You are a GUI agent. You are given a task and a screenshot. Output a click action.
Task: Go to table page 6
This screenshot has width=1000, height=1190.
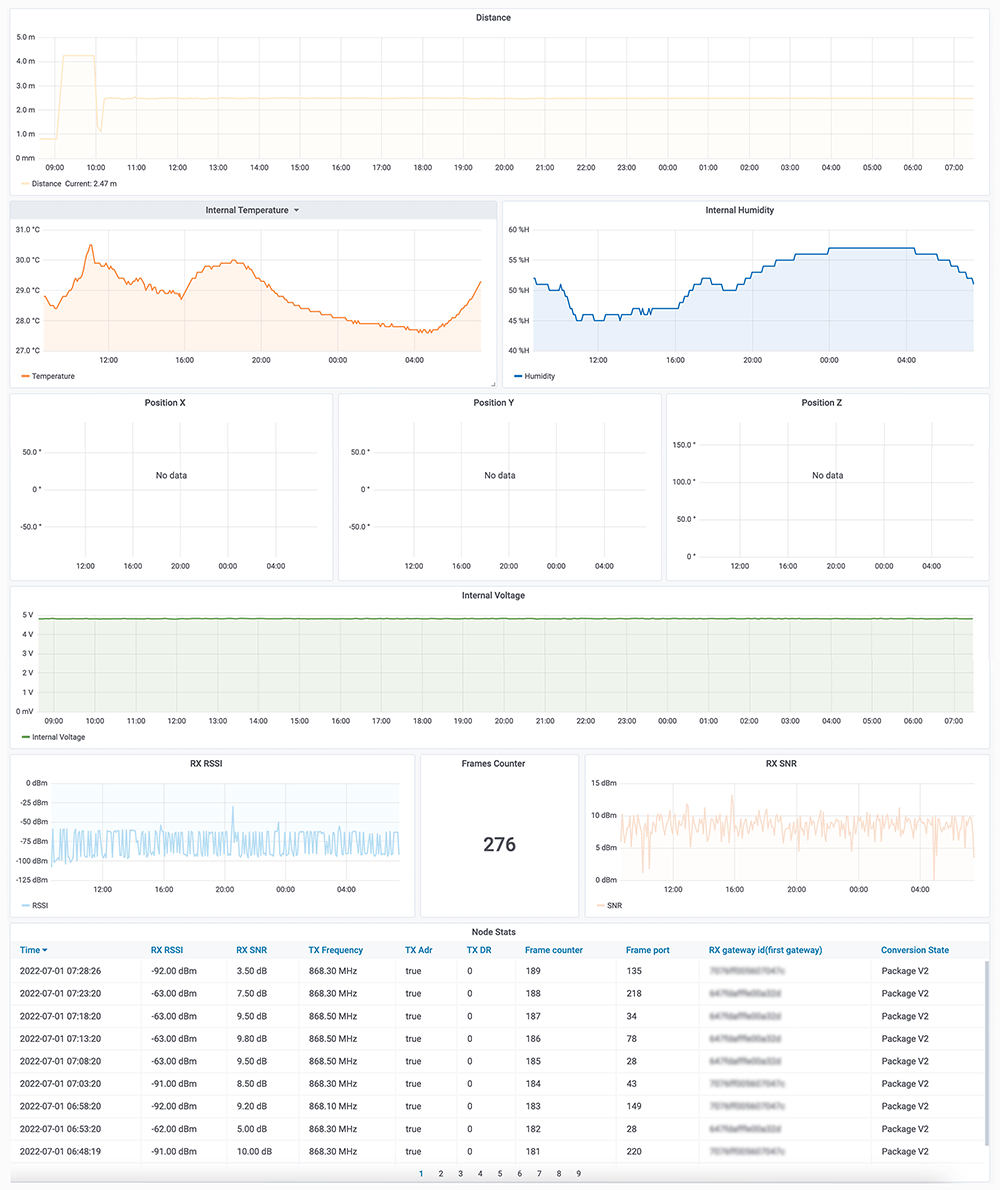(x=520, y=1174)
